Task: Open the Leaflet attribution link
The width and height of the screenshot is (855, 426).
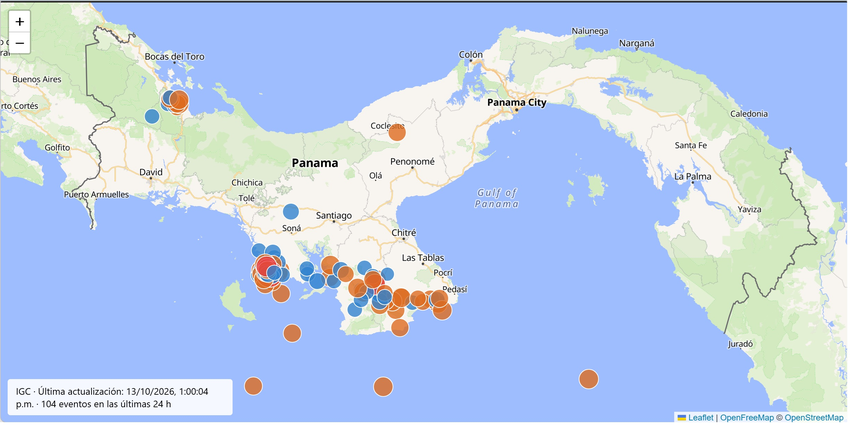Action: click(700, 418)
